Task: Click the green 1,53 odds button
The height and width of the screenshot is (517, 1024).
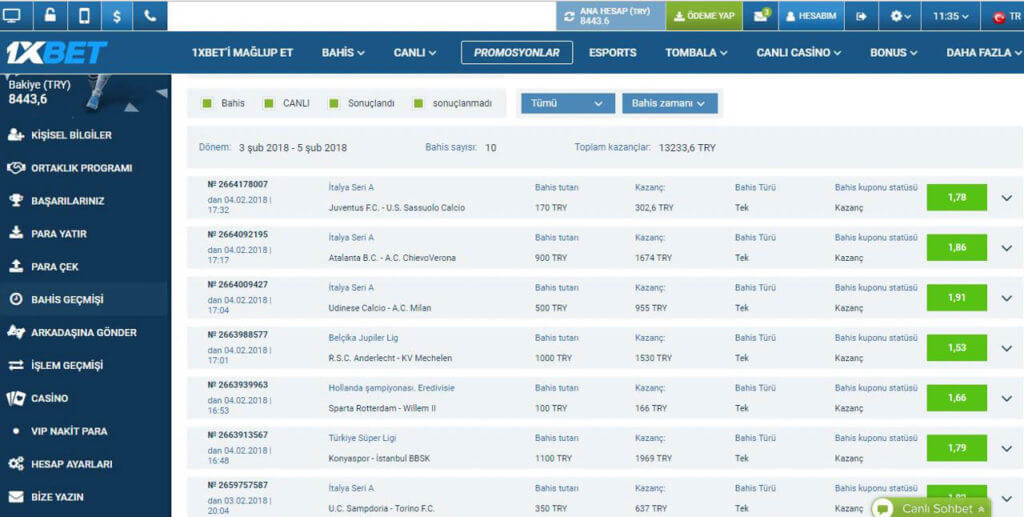Action: [x=957, y=348]
